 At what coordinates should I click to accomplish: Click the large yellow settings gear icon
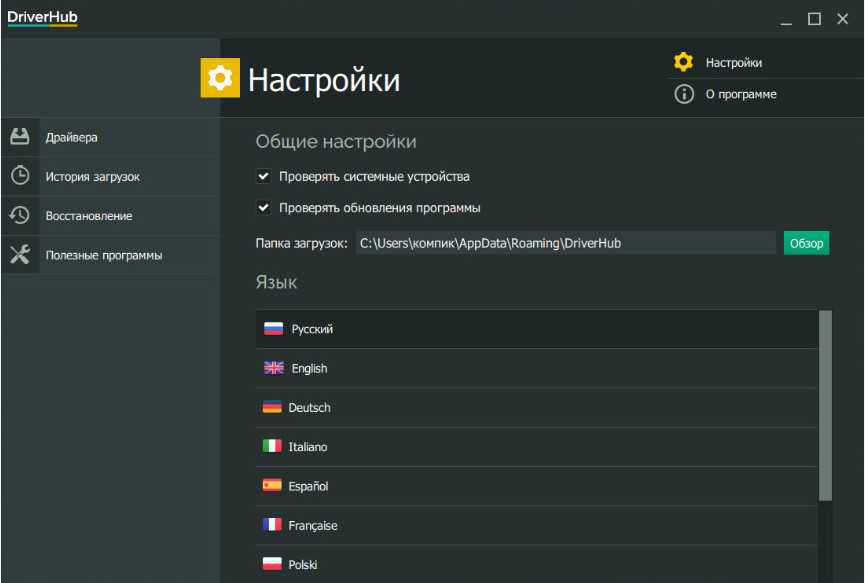click(220, 78)
